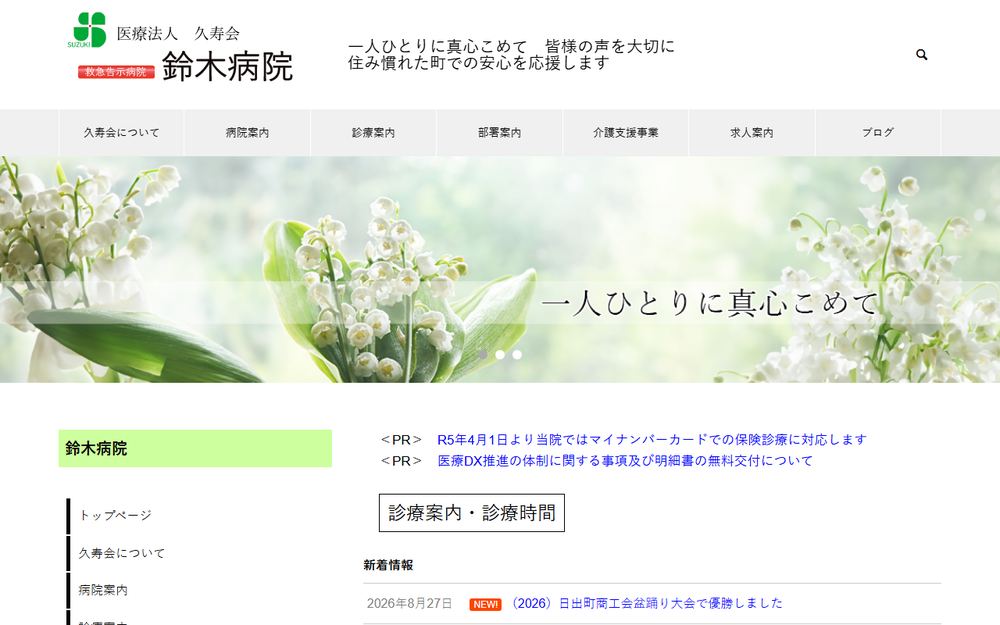Click the 鈴木病院 sidebar heading
The width and height of the screenshot is (1000, 625).
(x=195, y=448)
